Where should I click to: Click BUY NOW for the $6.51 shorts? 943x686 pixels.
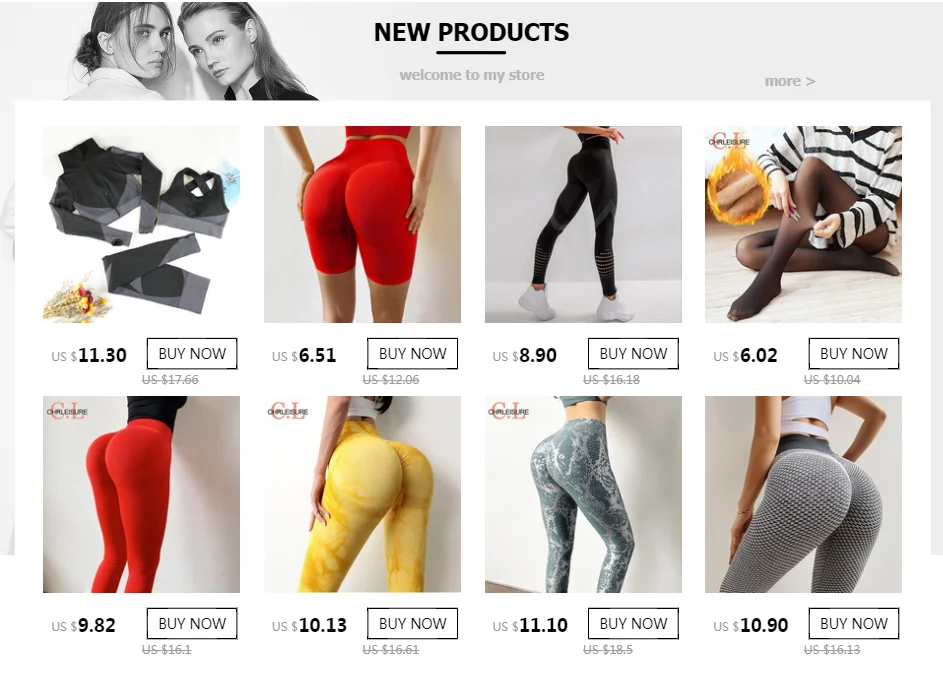coord(413,354)
